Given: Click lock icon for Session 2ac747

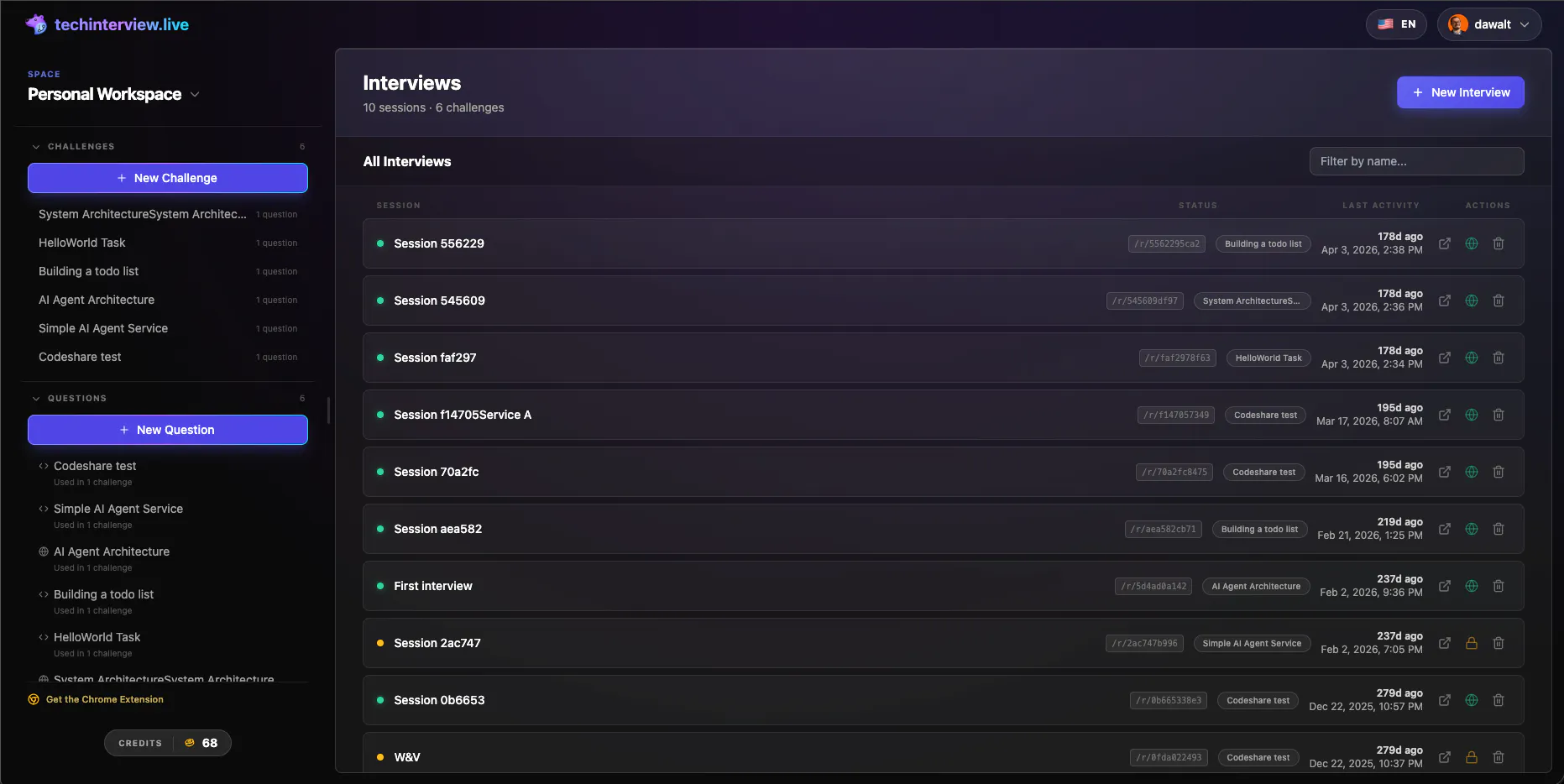Looking at the screenshot, I should pos(1472,643).
